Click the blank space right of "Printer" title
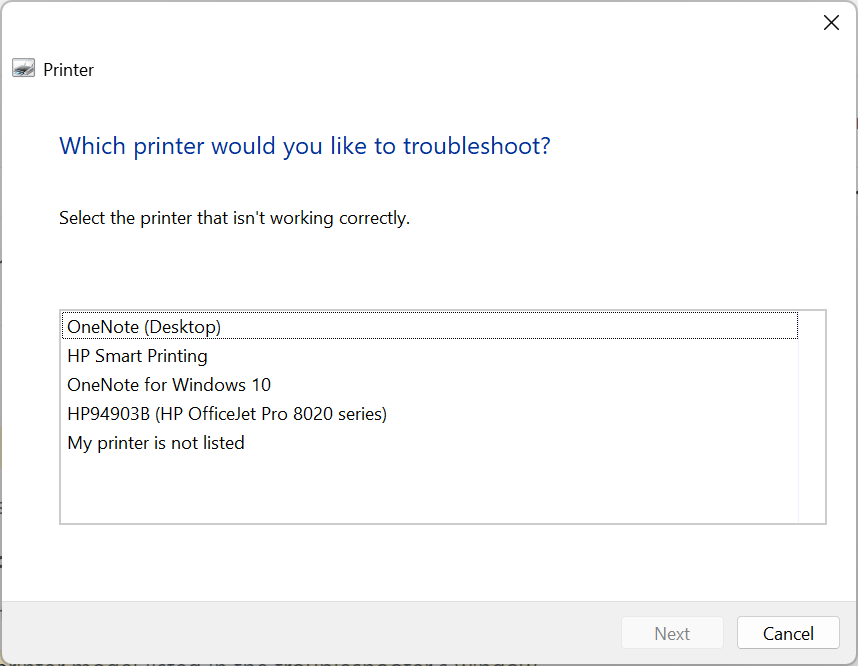Viewport: 858px width, 666px height. point(400,70)
